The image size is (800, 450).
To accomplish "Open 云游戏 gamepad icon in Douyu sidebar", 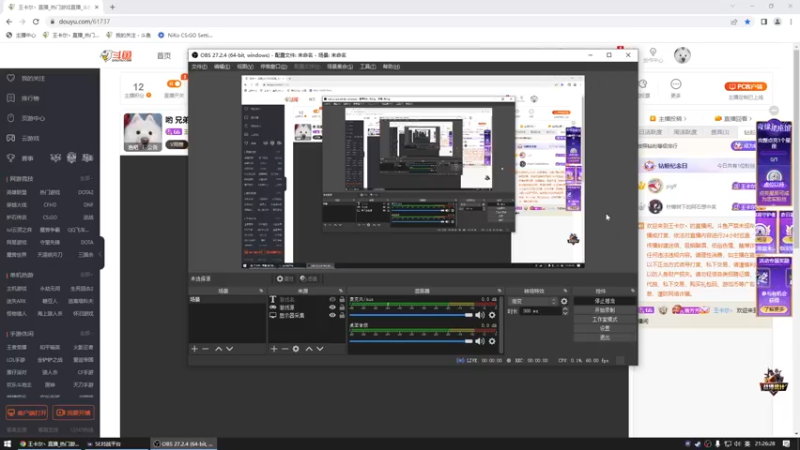I will 11,138.
